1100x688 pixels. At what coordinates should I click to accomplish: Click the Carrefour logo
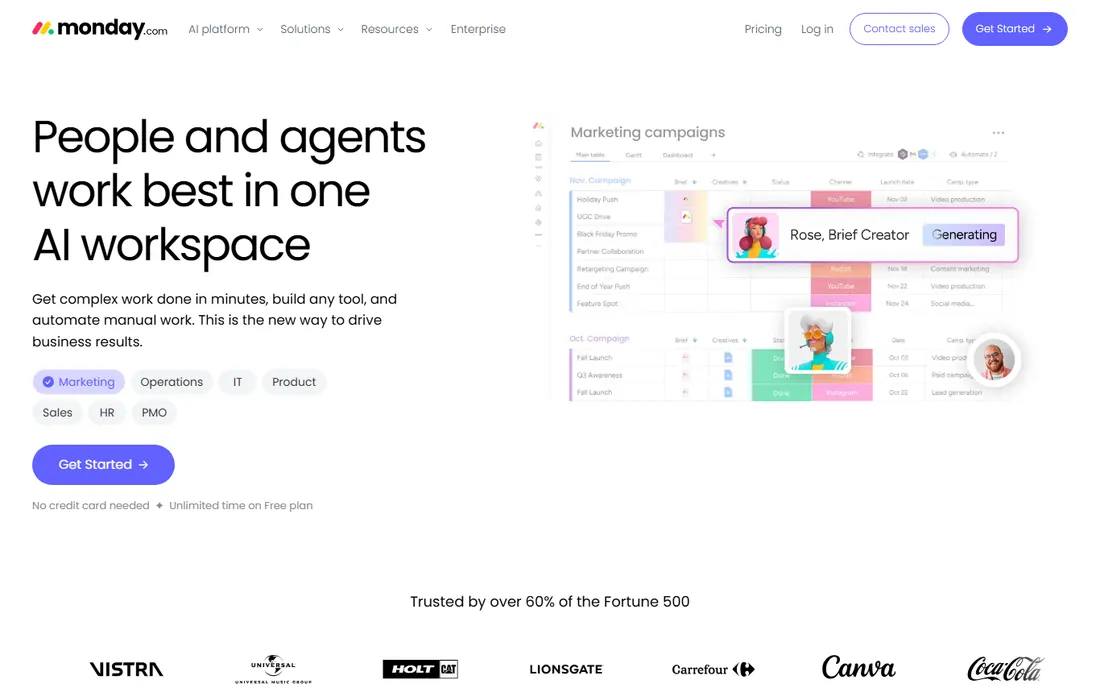coord(713,669)
